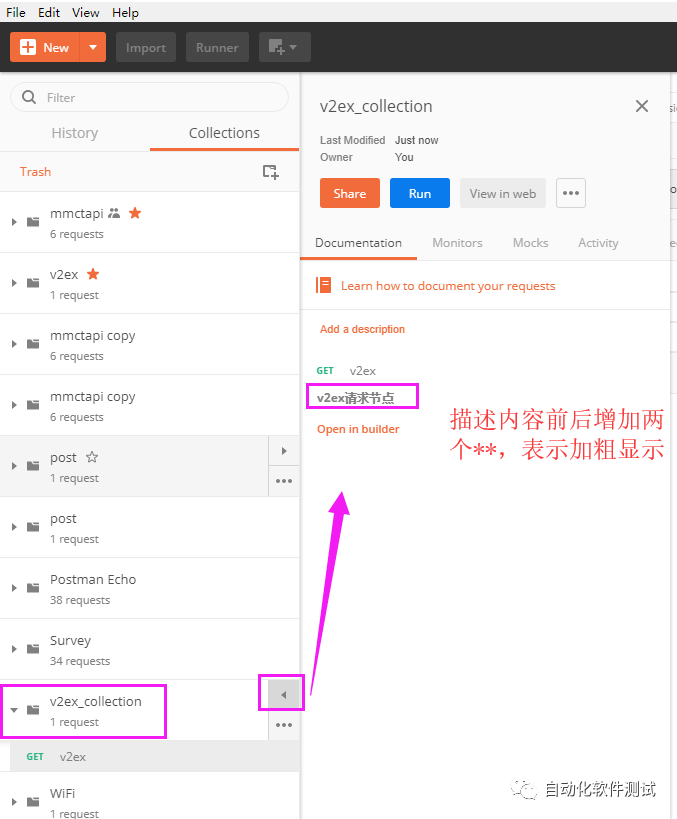Select the Survey collection name
This screenshot has height=819, width=677.
point(71,640)
